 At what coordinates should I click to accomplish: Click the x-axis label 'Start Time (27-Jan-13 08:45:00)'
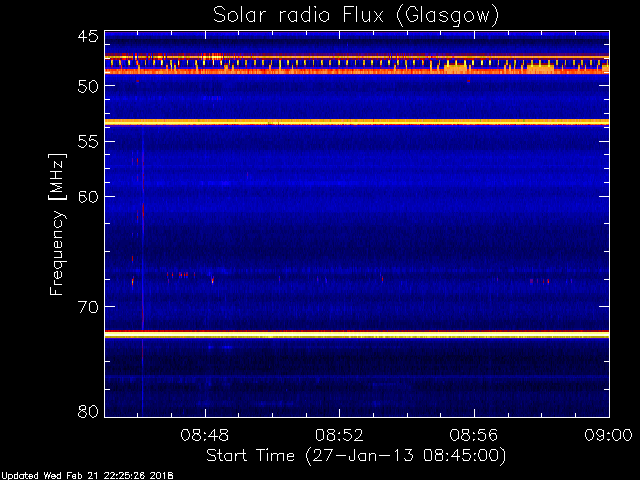356,456
